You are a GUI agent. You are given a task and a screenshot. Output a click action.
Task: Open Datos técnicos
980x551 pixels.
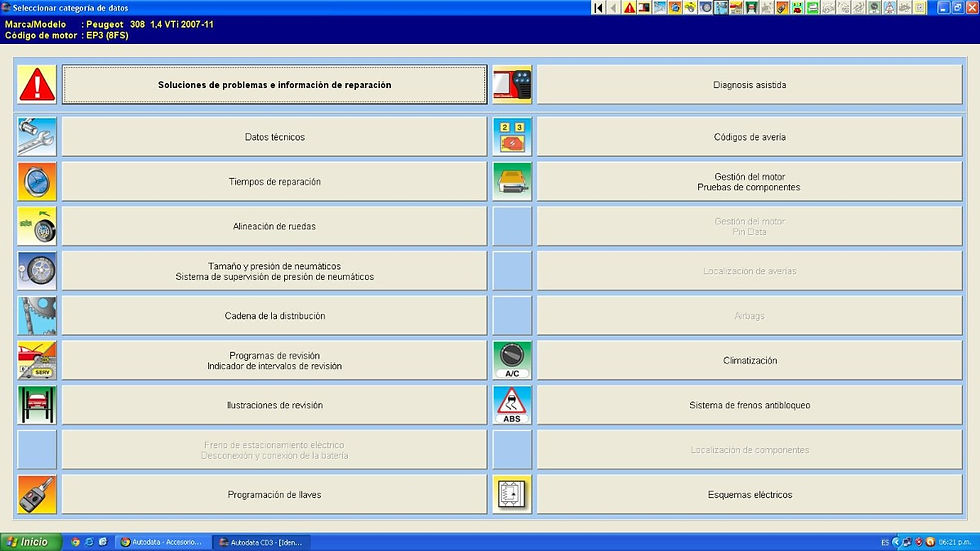(x=274, y=137)
